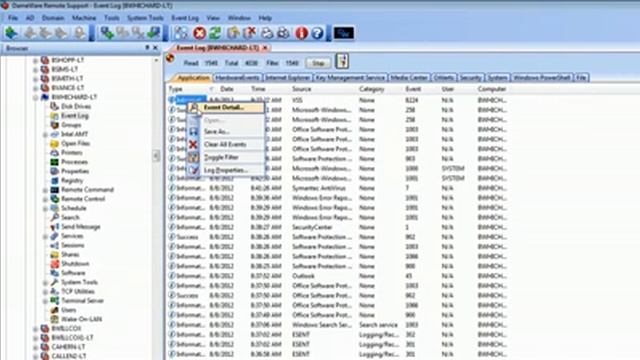Choose Event Detail... from context menu
The width and height of the screenshot is (640, 360).
coord(226,108)
